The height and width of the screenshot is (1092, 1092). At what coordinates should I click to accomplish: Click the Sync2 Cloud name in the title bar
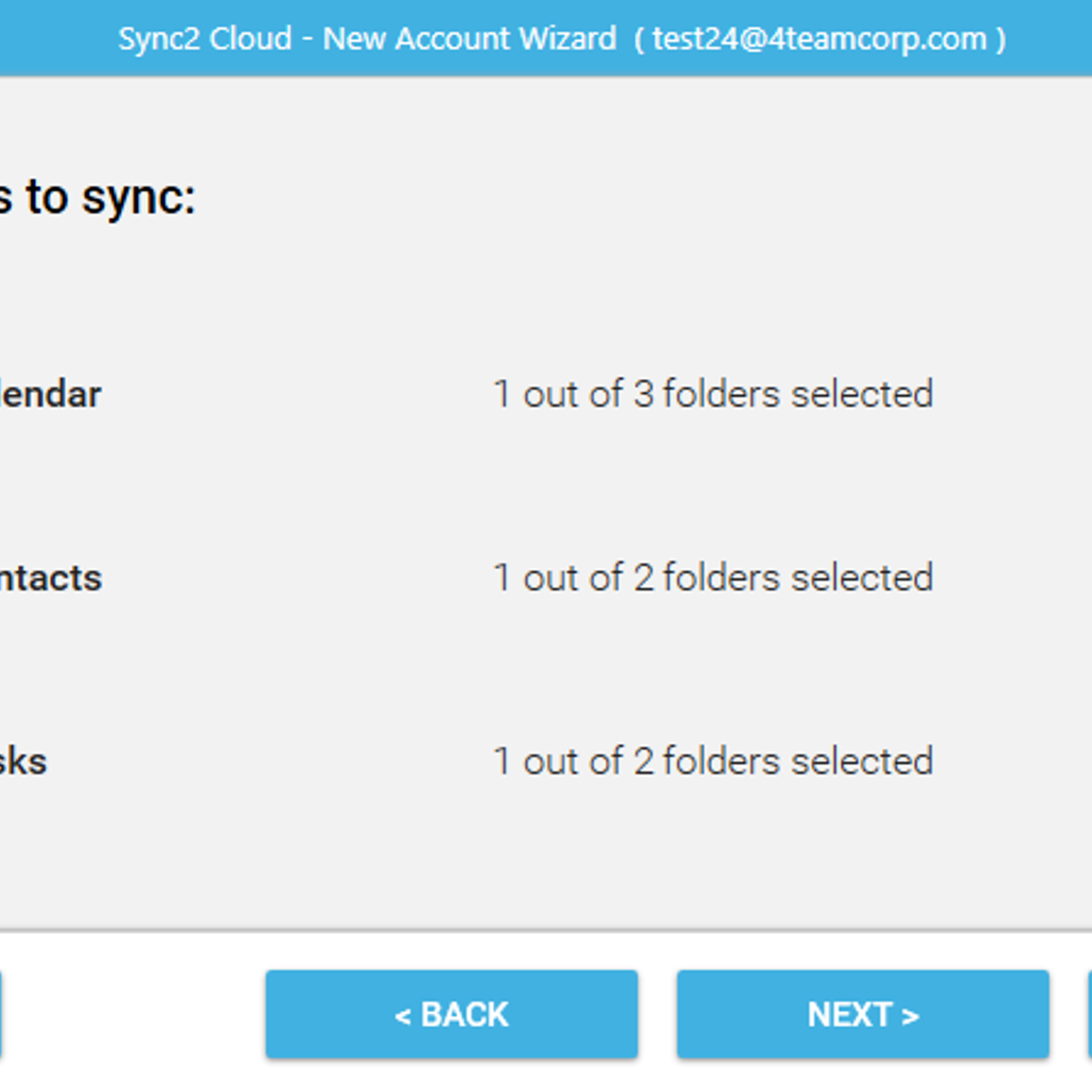(205, 39)
